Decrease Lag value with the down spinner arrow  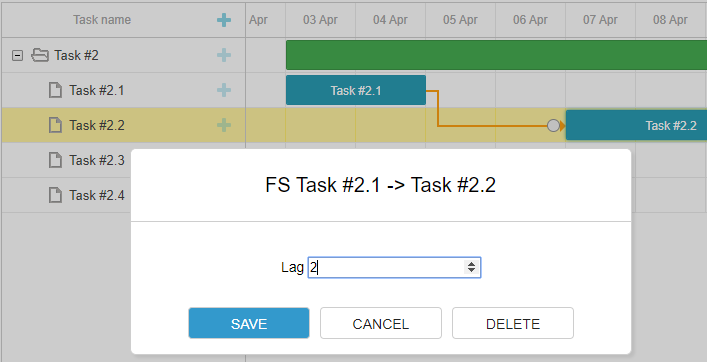tap(471, 270)
